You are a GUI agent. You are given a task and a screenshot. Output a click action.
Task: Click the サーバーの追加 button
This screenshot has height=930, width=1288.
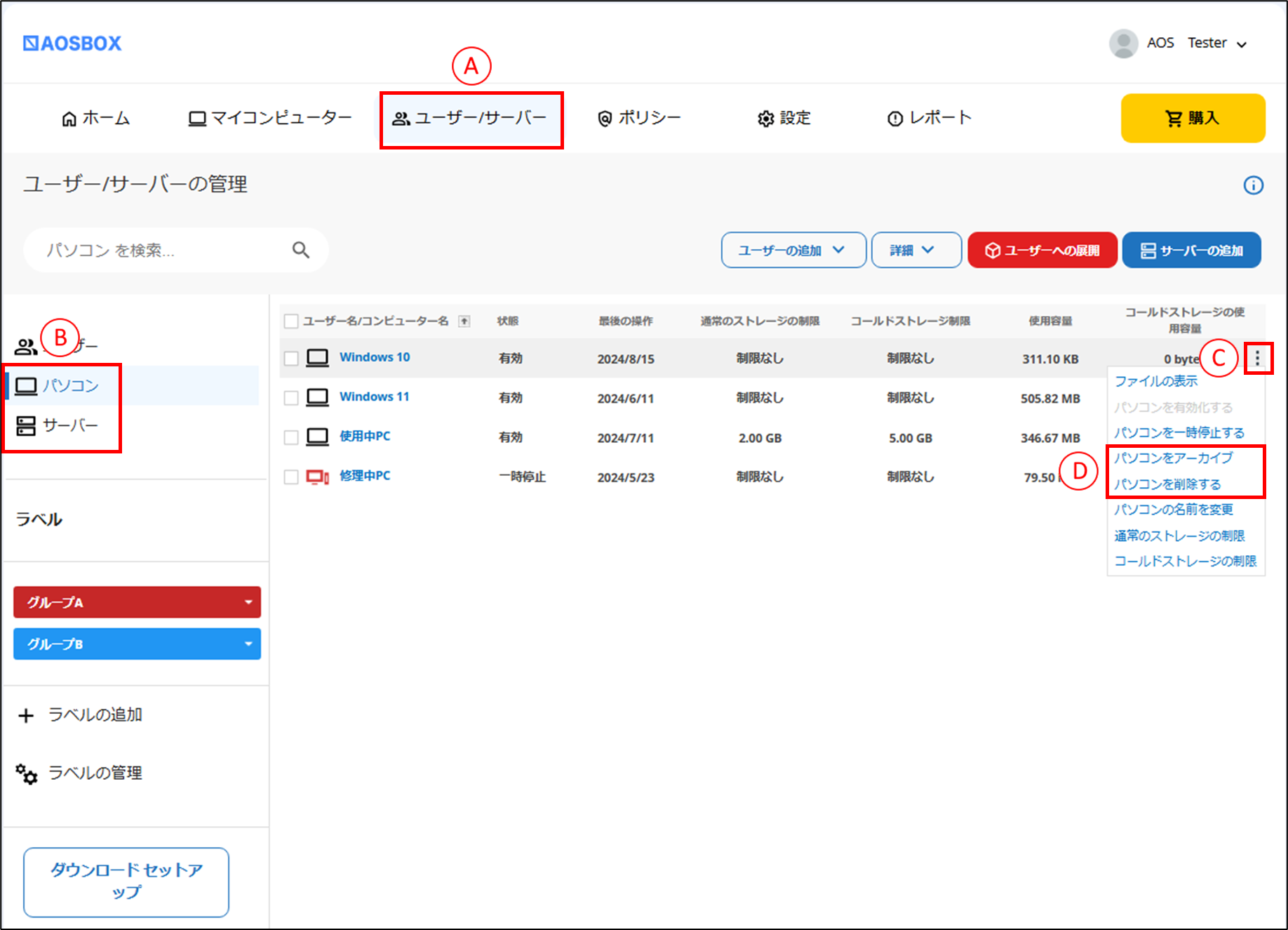pyautogui.click(x=1191, y=250)
